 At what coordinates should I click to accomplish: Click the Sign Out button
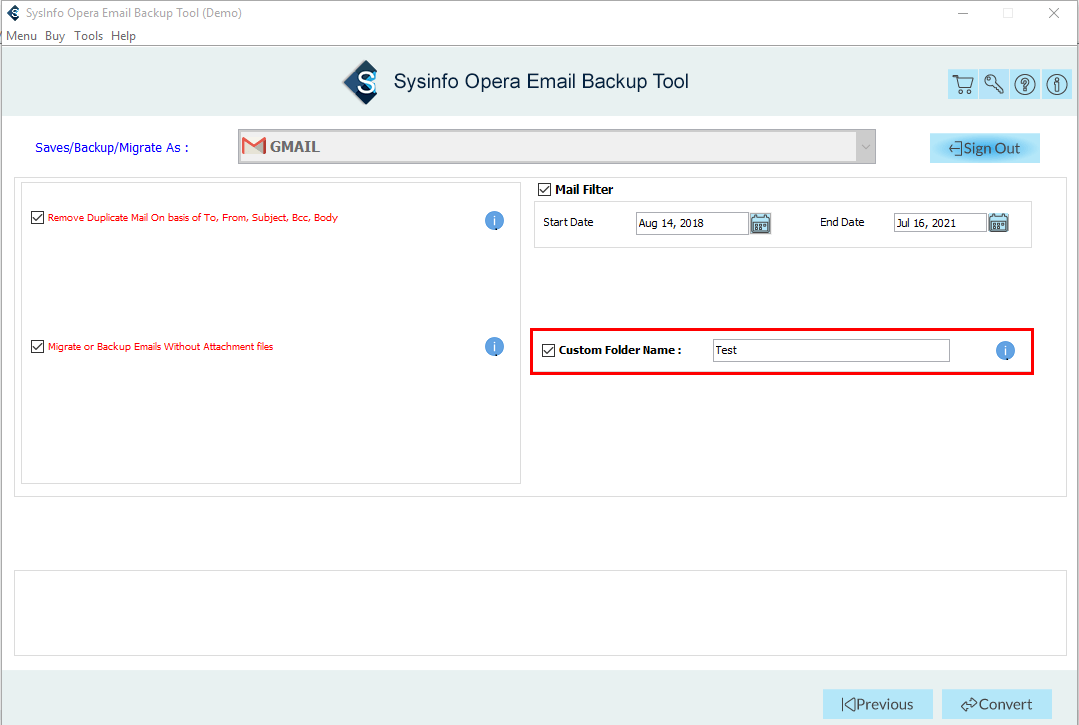[985, 148]
